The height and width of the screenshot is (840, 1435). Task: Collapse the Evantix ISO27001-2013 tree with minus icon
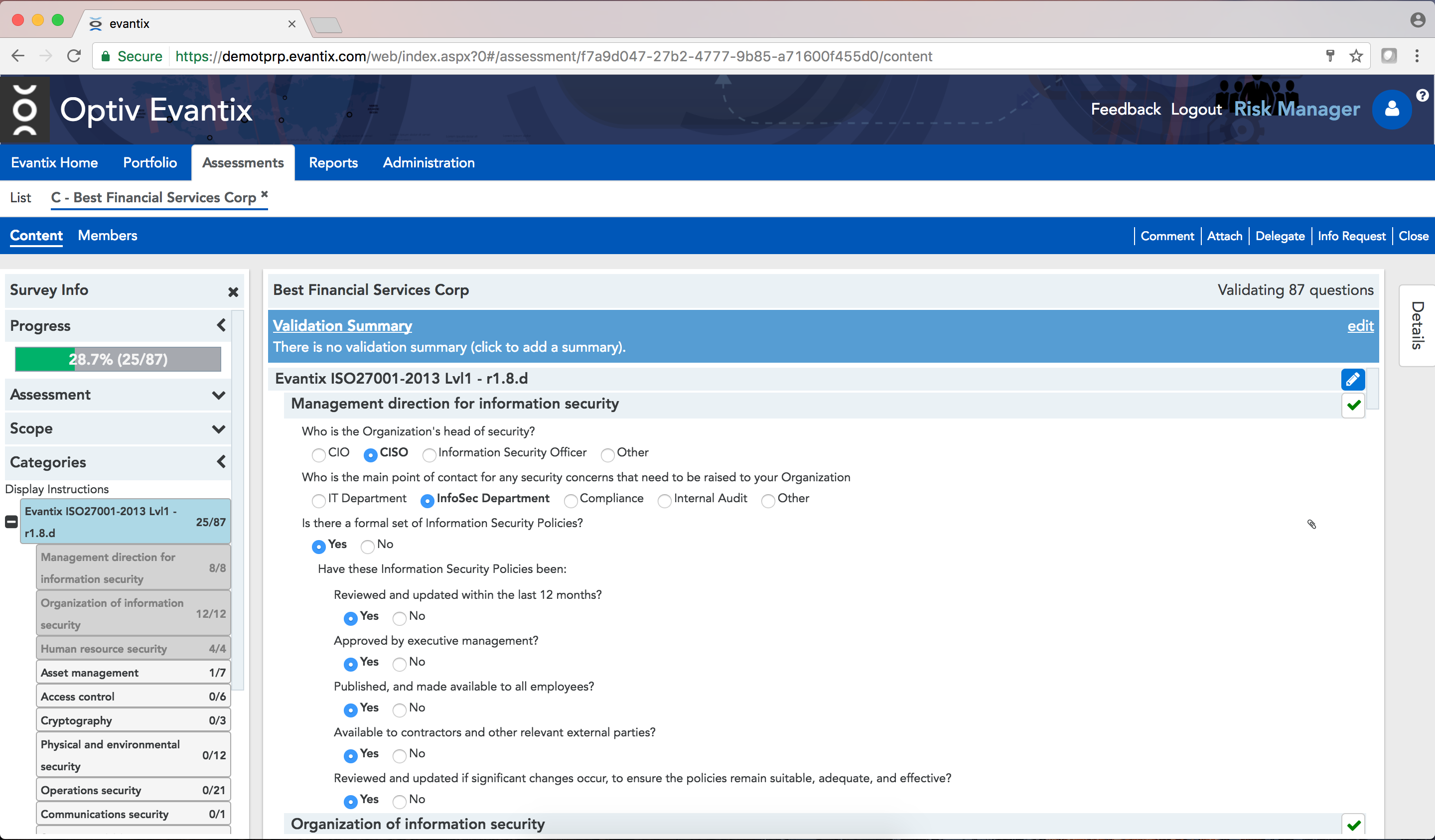click(11, 522)
